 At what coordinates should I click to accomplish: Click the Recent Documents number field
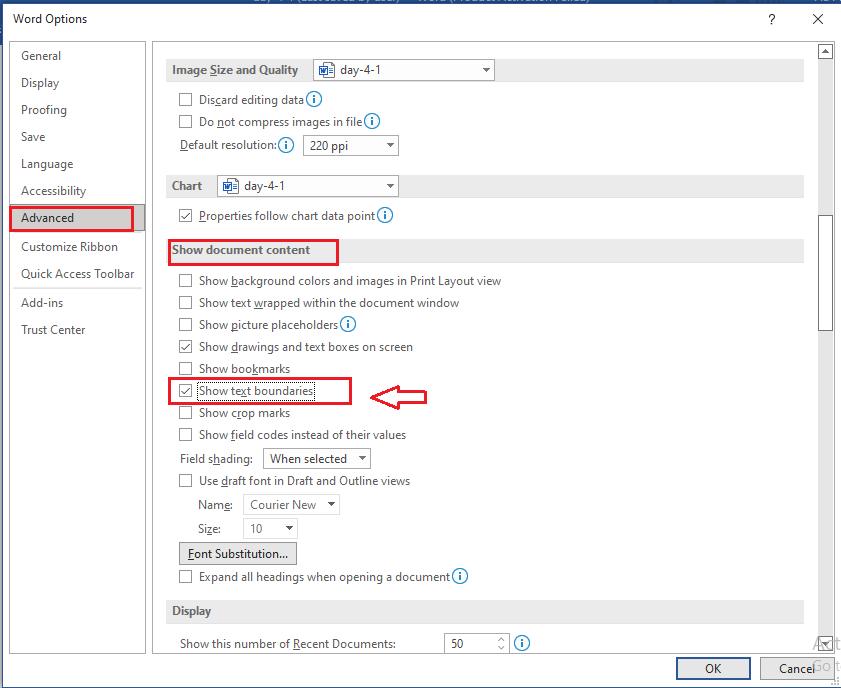coord(470,643)
